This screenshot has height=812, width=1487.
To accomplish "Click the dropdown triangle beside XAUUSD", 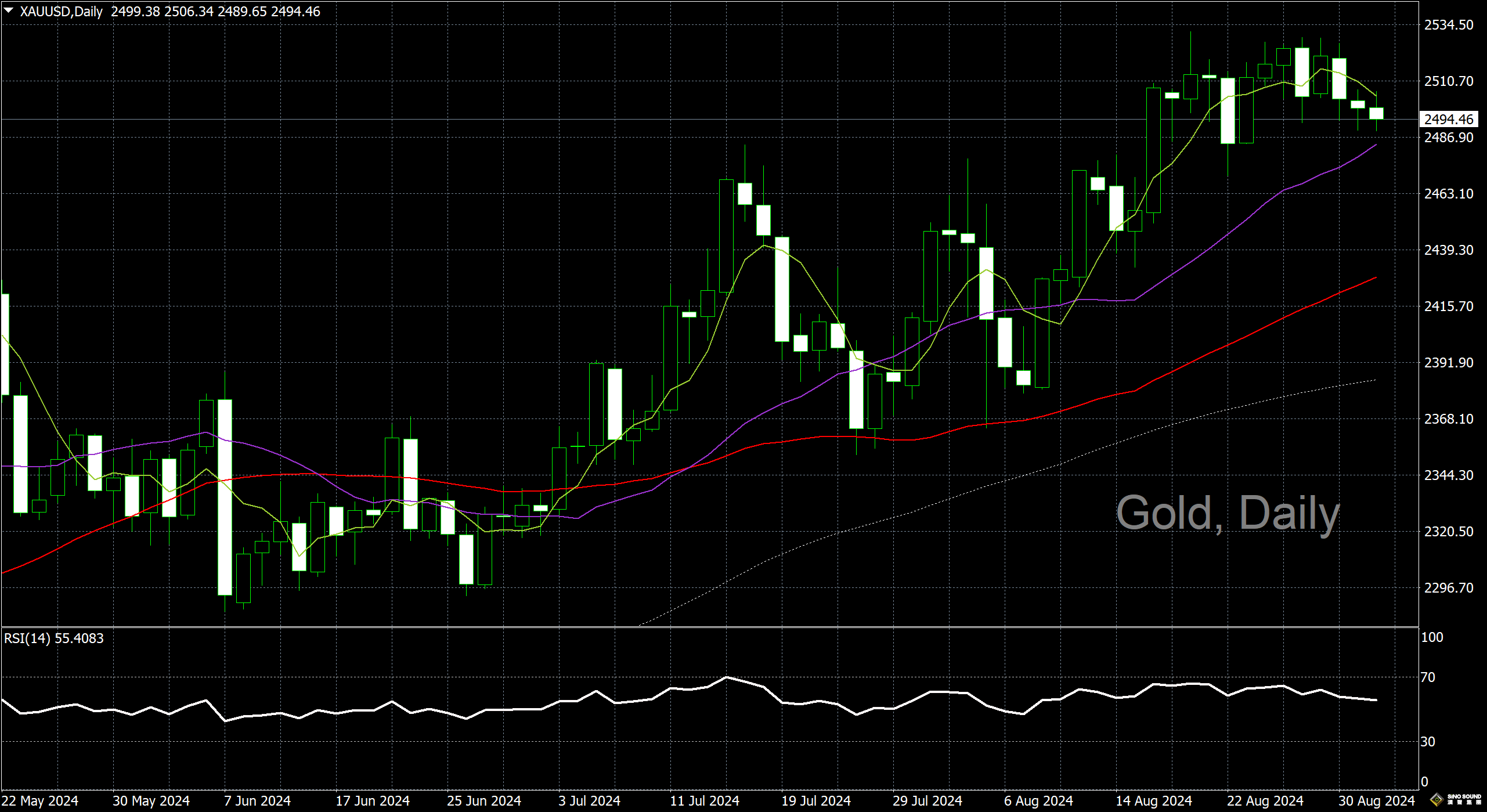I will pos(9,10).
